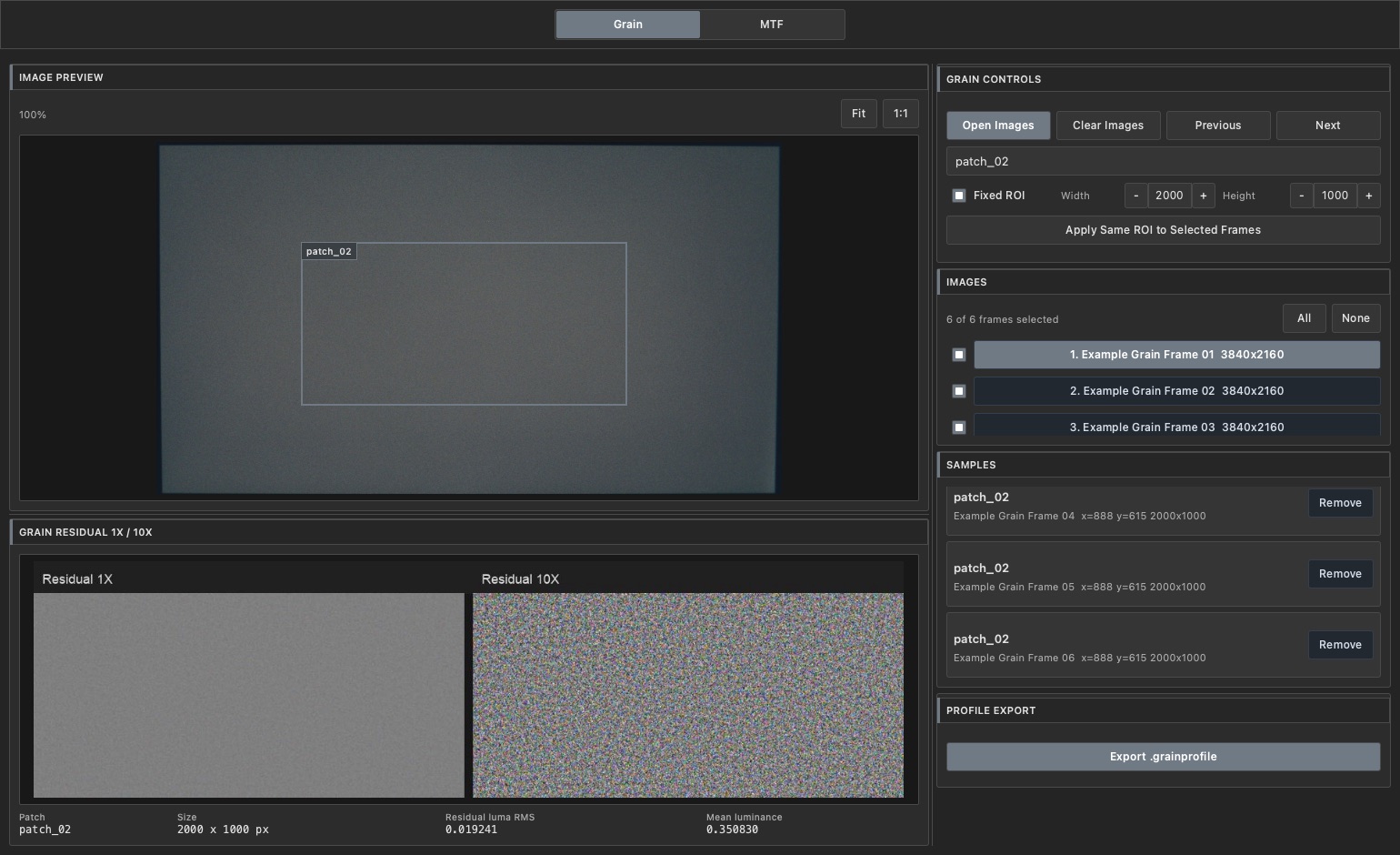This screenshot has width=1400, height=855.
Task: Select Example Grain Frame 02 row
Action: pos(1177,391)
